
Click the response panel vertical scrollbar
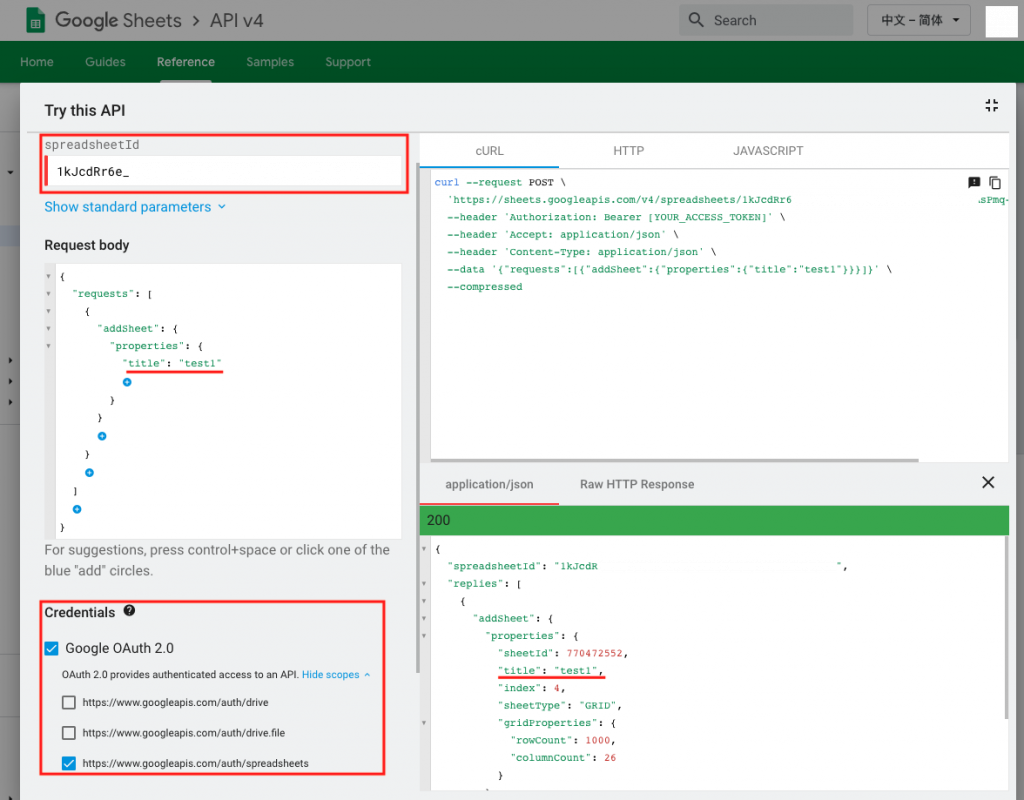tap(1006, 627)
